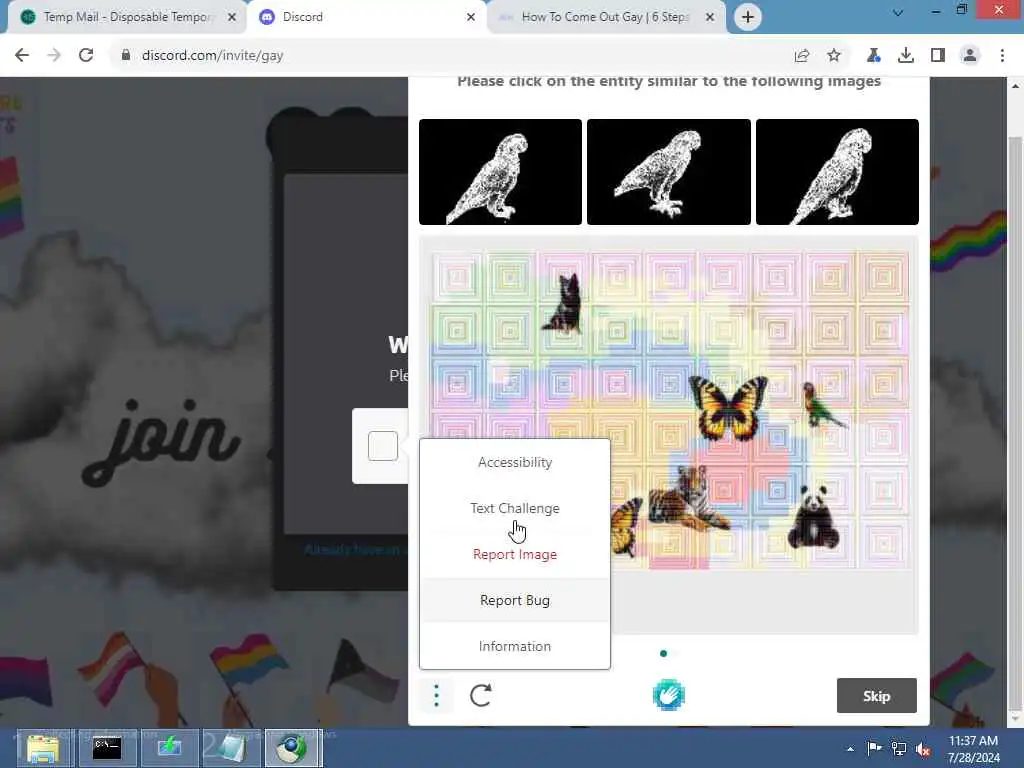Switch to Discord tab
Screen dimensions: 1024x768
pyautogui.click(x=366, y=17)
